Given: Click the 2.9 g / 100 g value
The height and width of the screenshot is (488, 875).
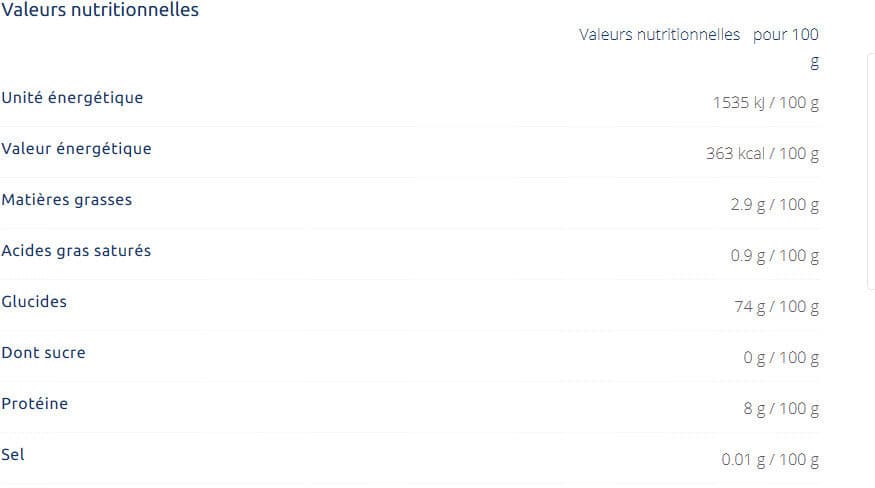Looking at the screenshot, I should (x=775, y=204).
